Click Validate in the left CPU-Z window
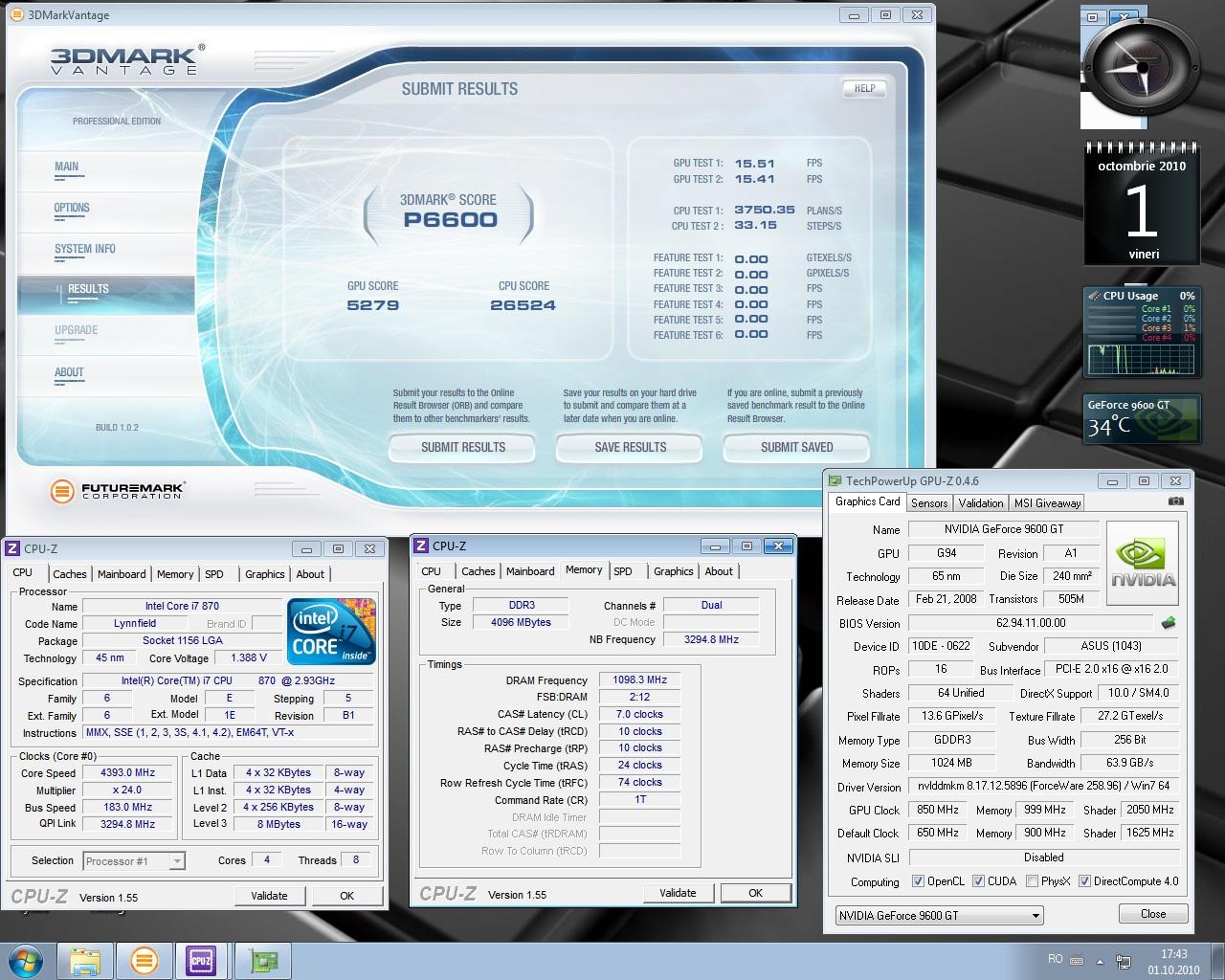This screenshot has width=1225, height=980. [x=269, y=896]
